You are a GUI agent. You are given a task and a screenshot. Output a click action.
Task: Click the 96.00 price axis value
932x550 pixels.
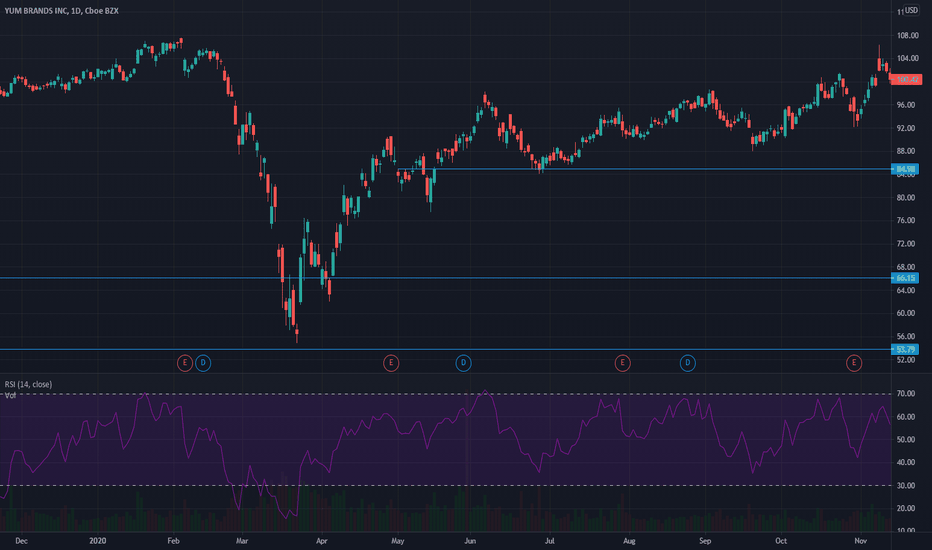(906, 105)
